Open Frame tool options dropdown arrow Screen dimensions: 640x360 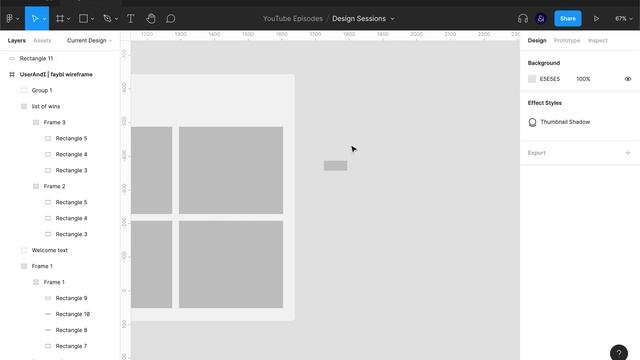click(x=69, y=19)
